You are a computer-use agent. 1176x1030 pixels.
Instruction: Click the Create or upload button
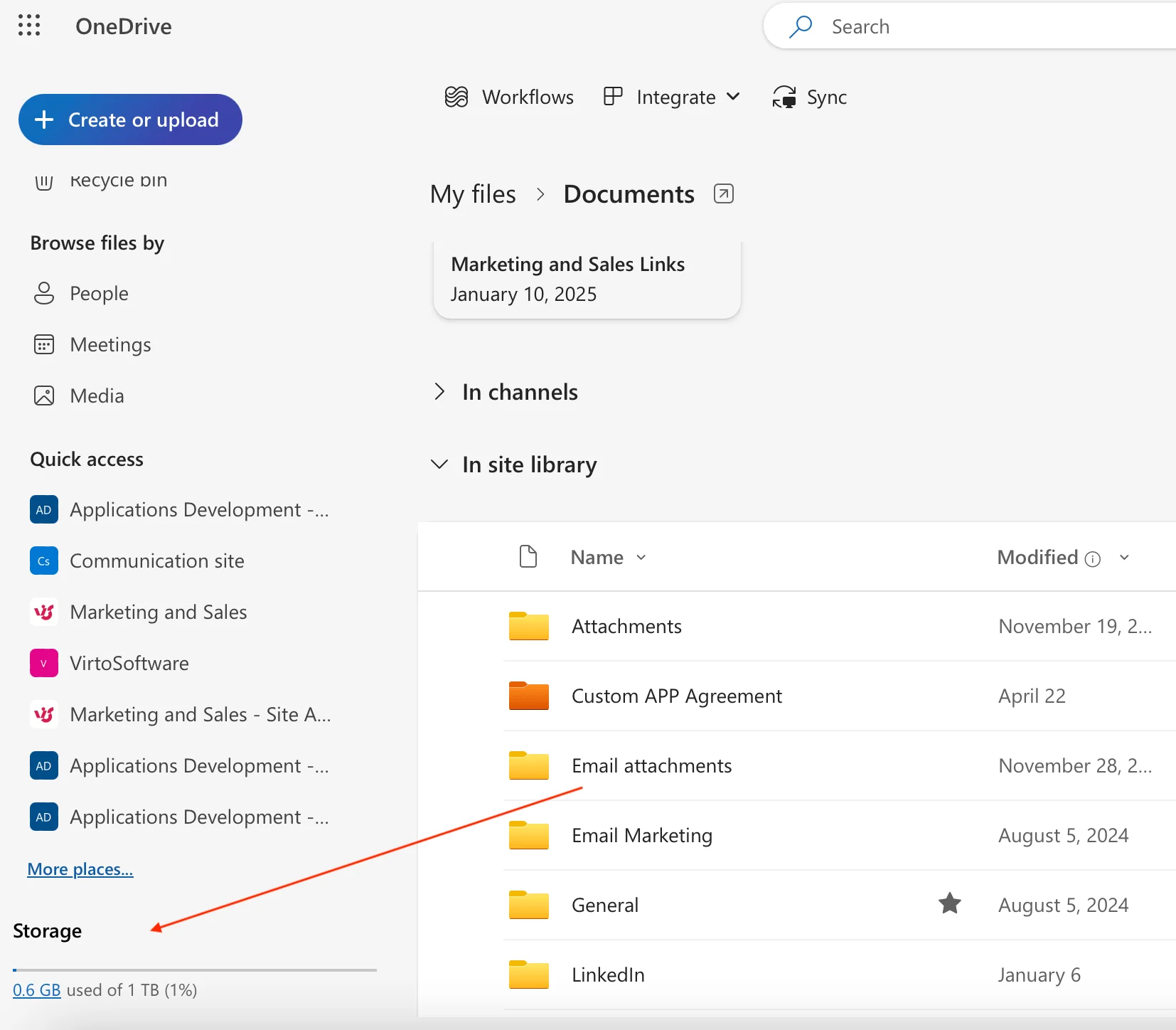coord(130,120)
